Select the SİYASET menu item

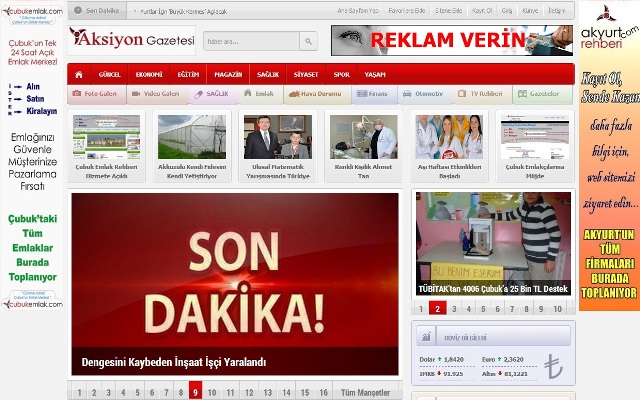[305, 75]
